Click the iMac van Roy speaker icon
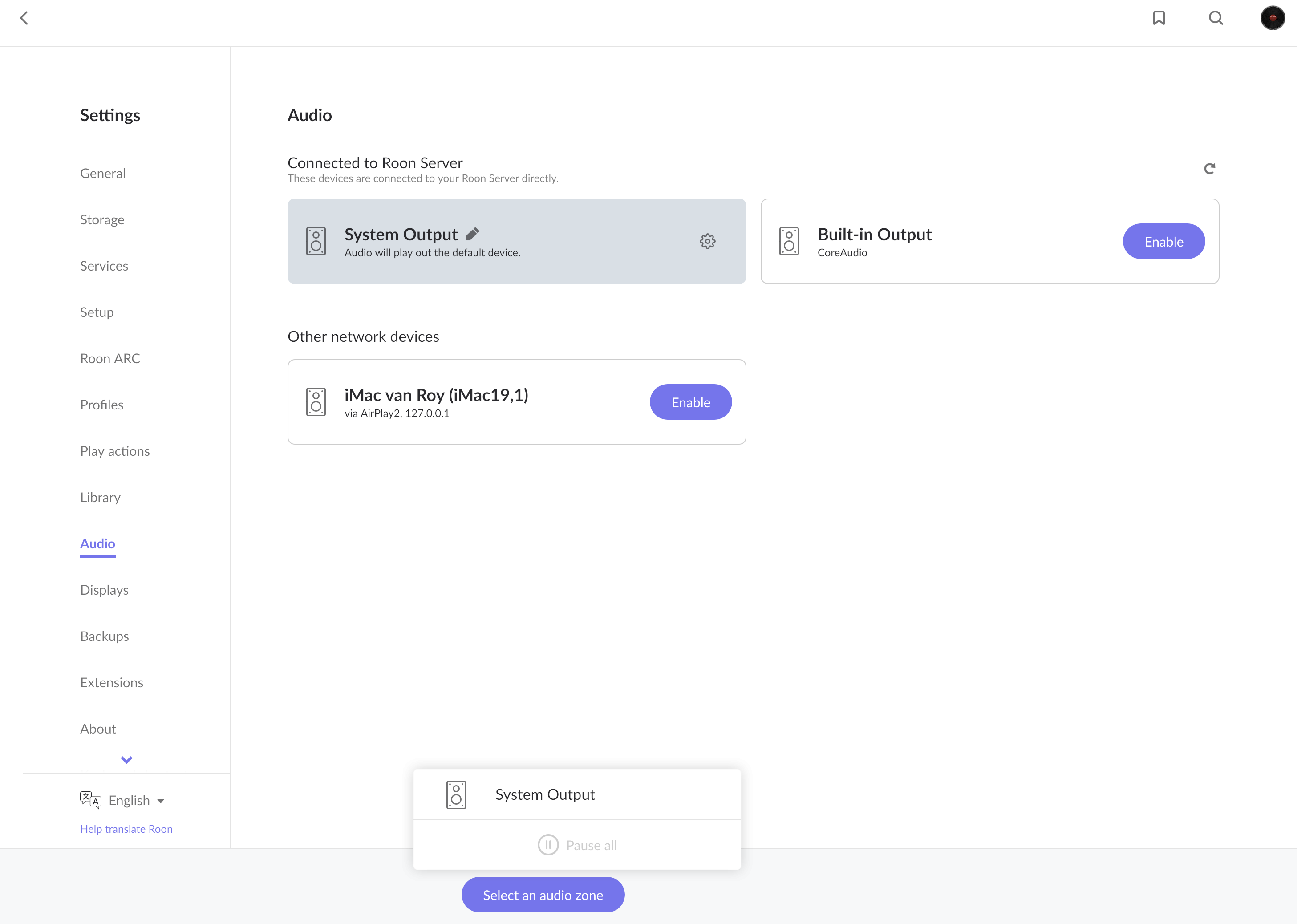The height and width of the screenshot is (924, 1297). click(316, 401)
